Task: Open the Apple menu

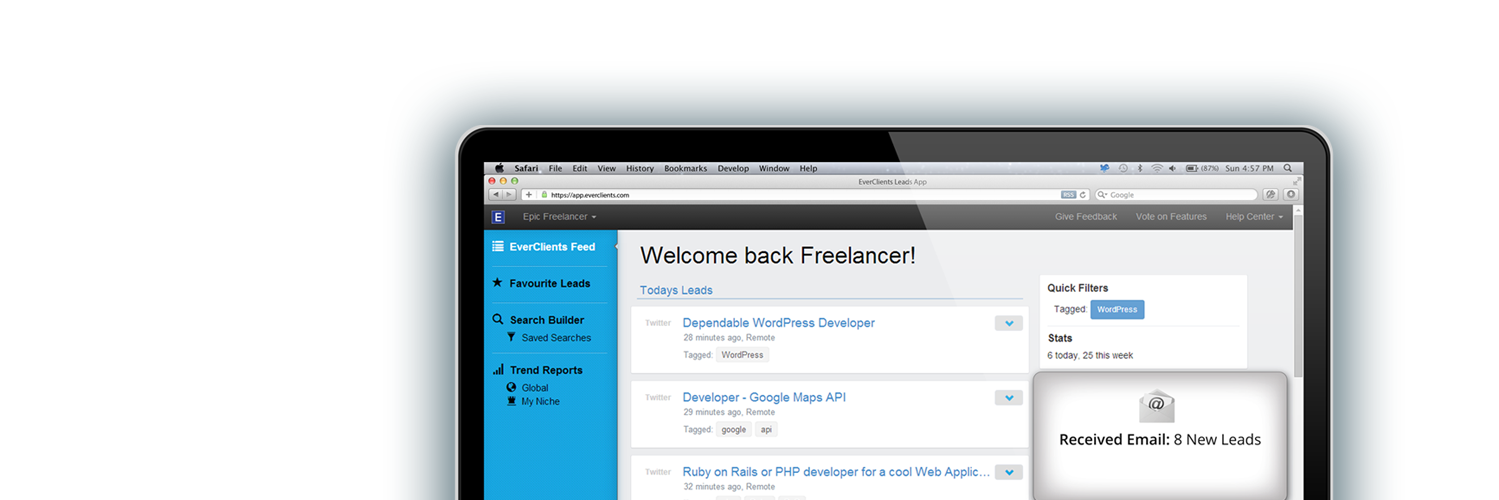Action: click(500, 168)
